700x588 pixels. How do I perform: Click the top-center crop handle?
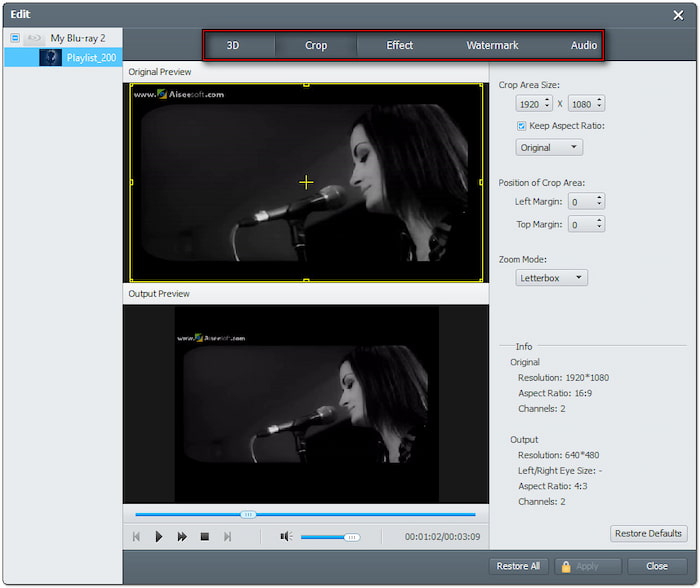(x=306, y=84)
